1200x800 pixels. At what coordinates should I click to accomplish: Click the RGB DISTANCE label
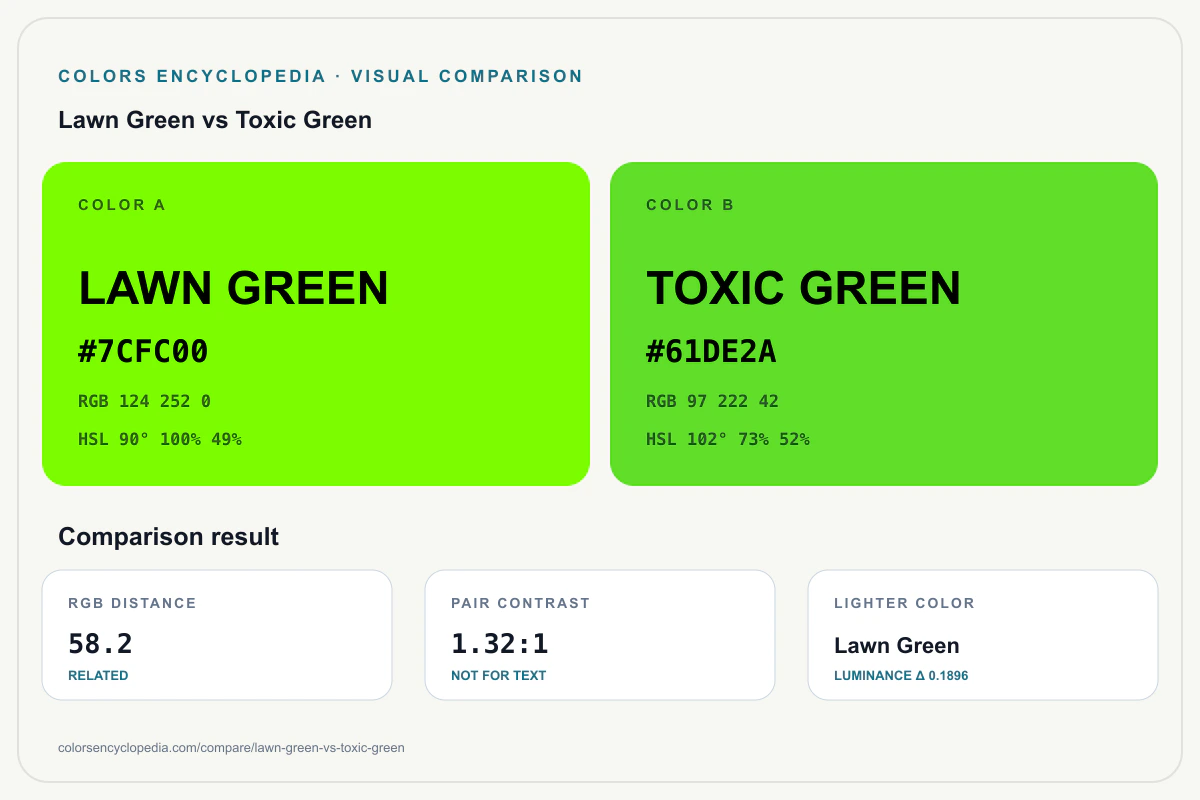point(132,604)
